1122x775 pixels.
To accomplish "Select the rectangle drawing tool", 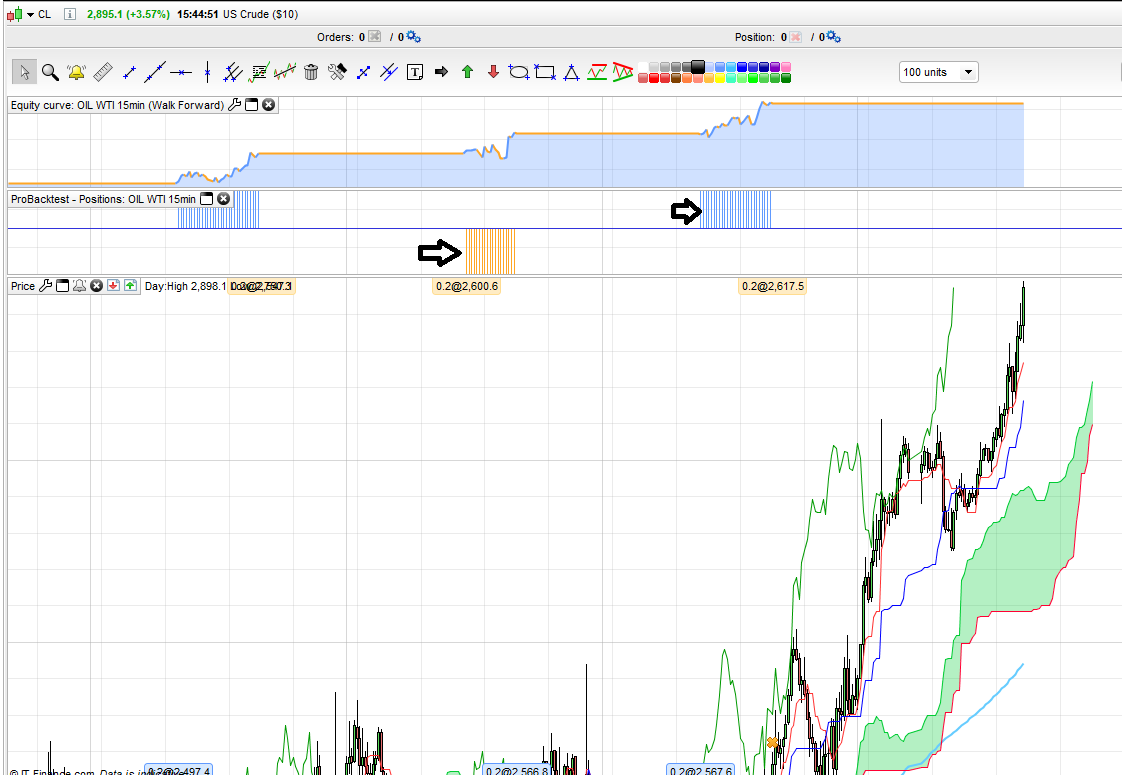I will point(545,72).
